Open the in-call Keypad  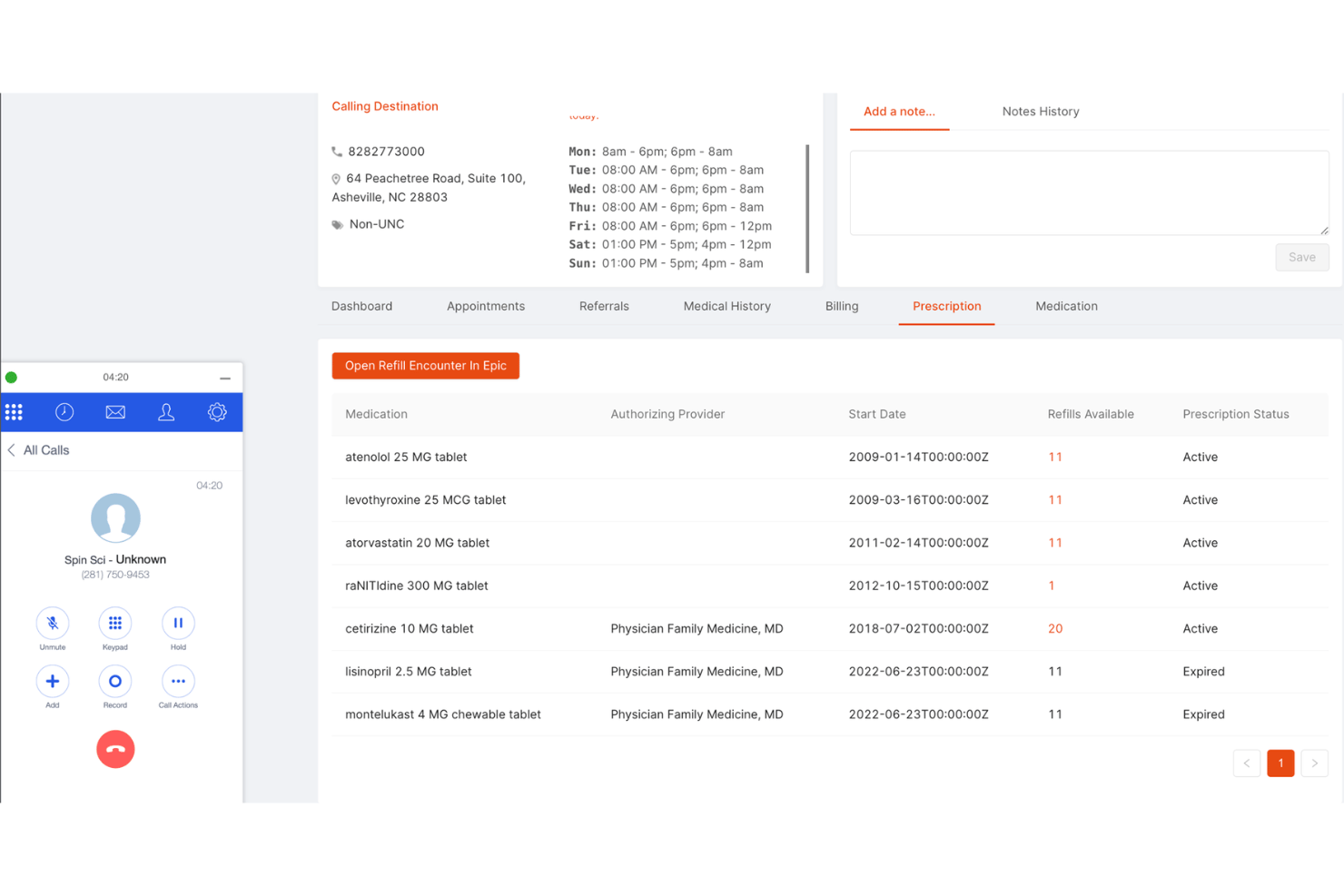tap(115, 624)
